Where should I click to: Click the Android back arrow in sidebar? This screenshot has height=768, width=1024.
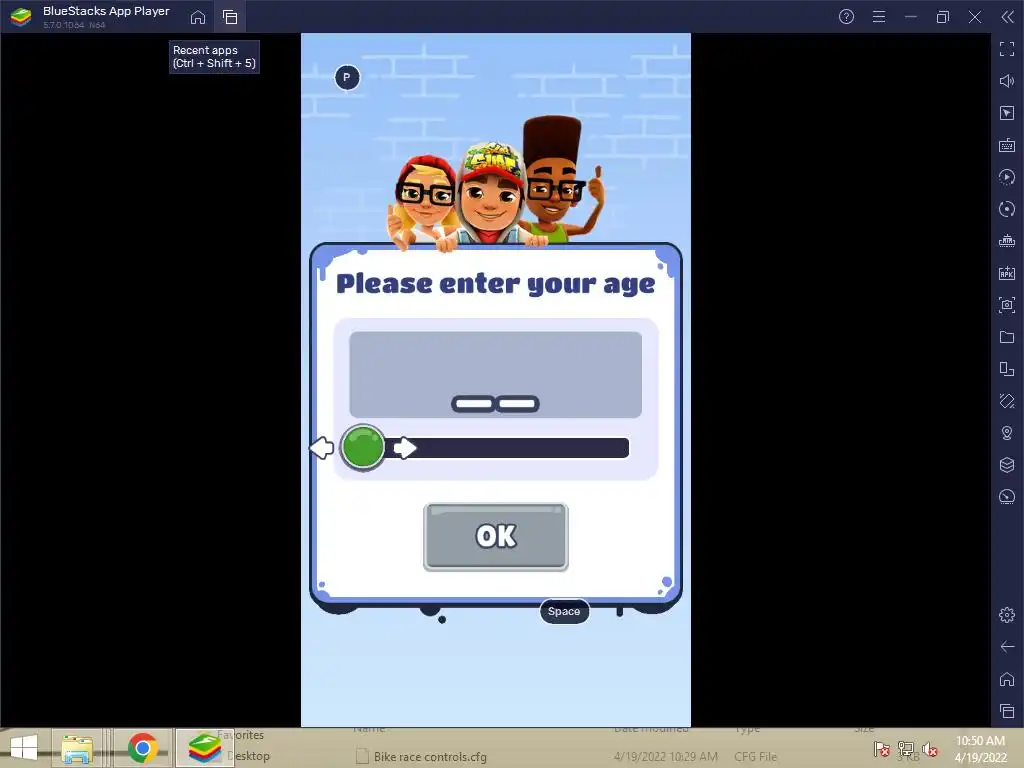[x=1007, y=647]
